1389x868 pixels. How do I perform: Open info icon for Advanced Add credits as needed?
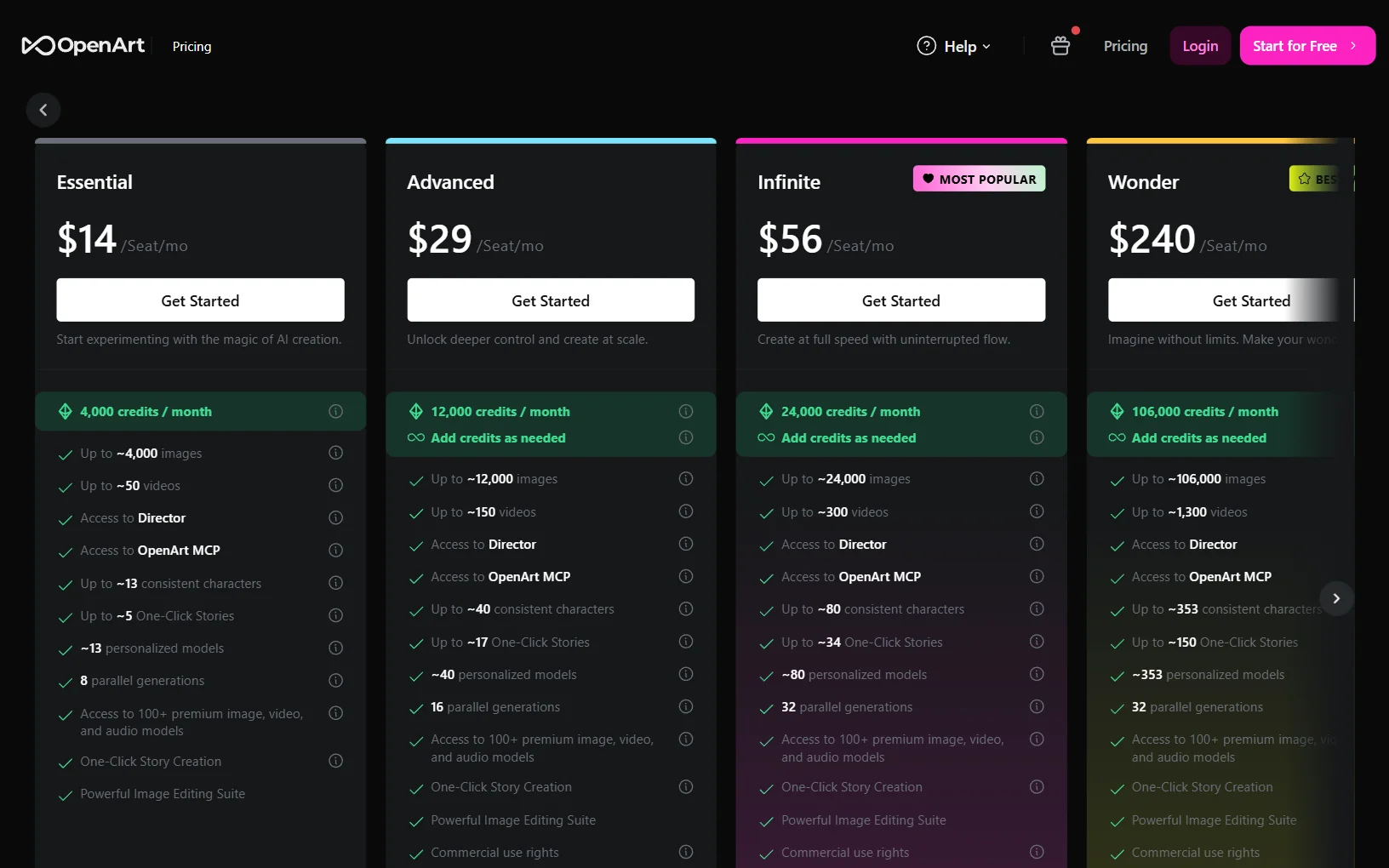(686, 437)
